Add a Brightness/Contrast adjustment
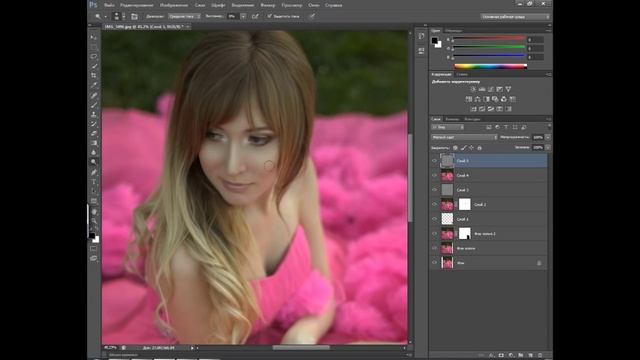 pos(473,89)
